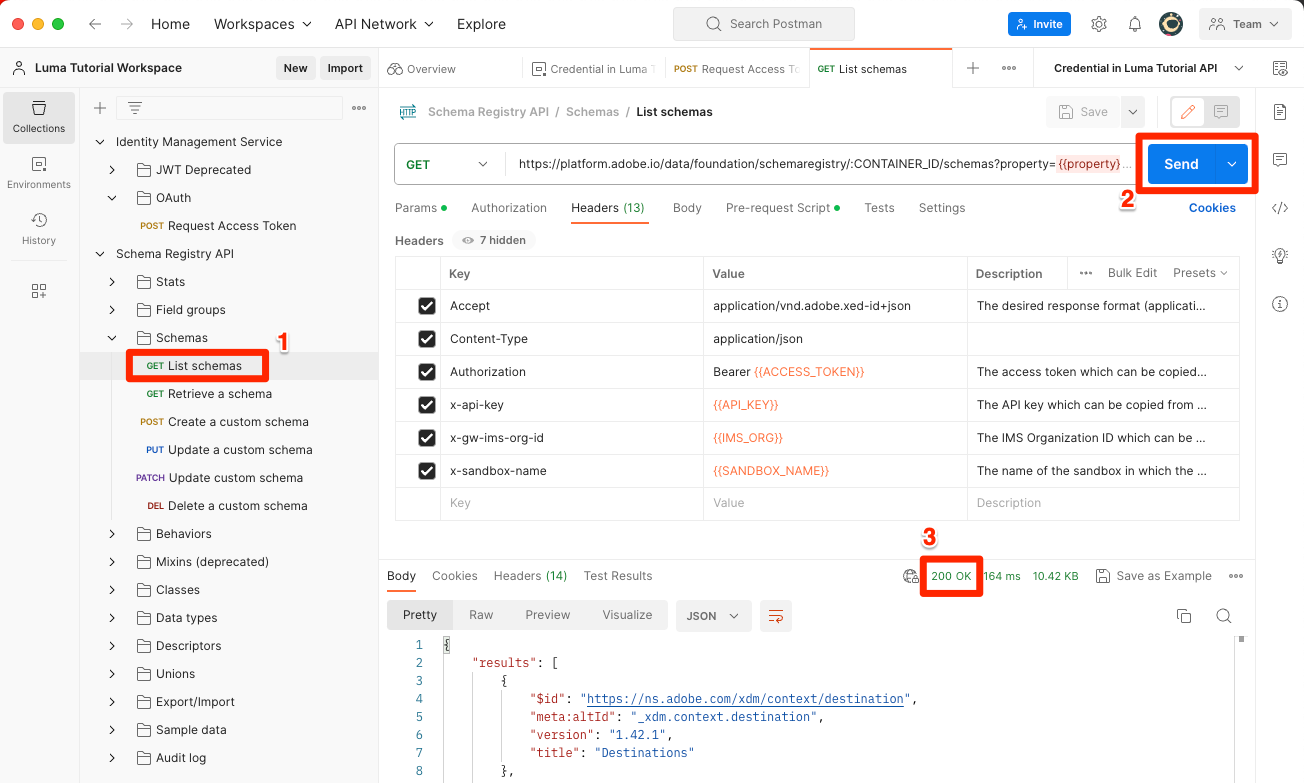Open a new tab with plus icon
Screen dimensions: 1304x783
coord(973,68)
